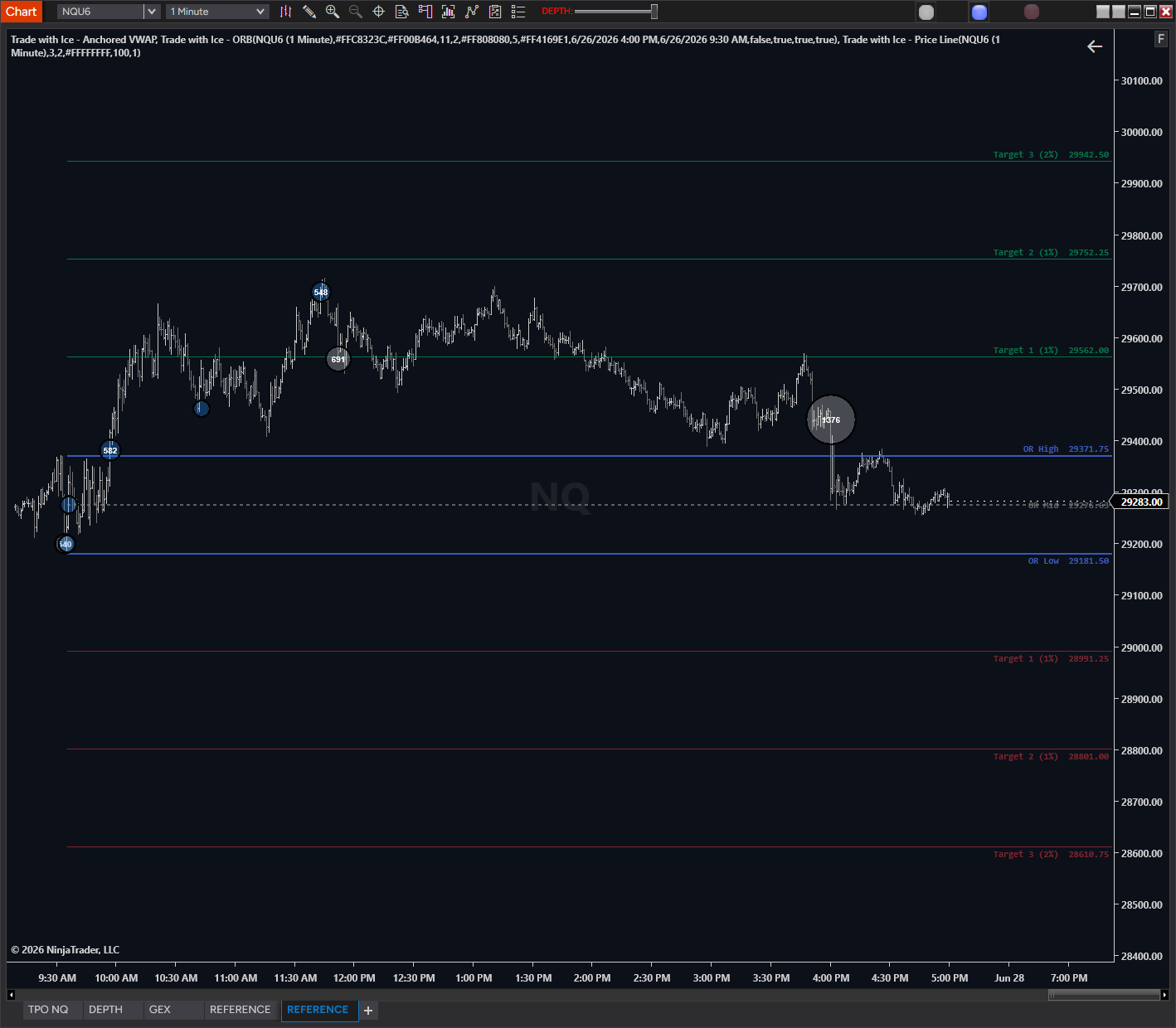Maximize the chart window
This screenshot has width=1176, height=1028.
pos(1150,12)
